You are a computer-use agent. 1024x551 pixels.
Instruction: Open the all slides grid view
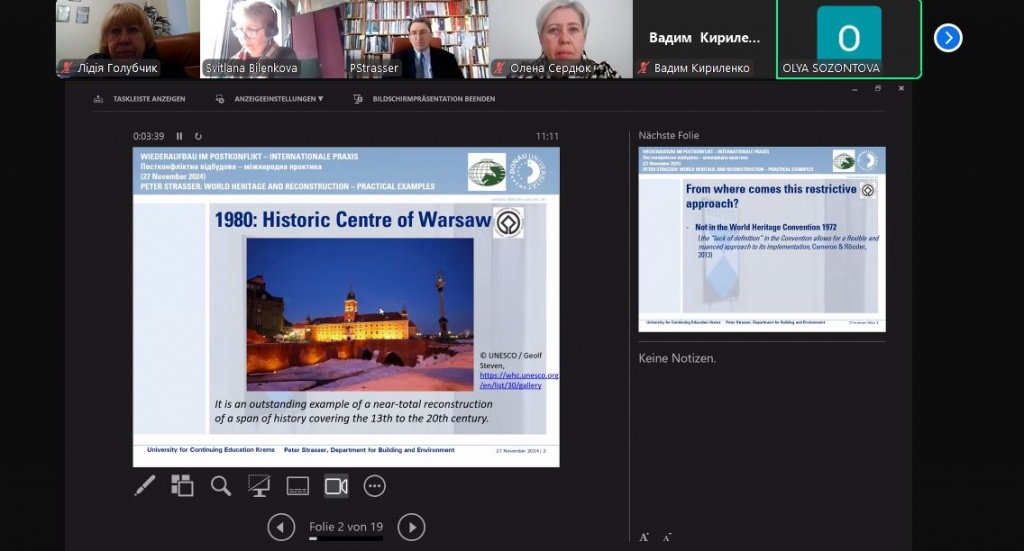point(182,486)
